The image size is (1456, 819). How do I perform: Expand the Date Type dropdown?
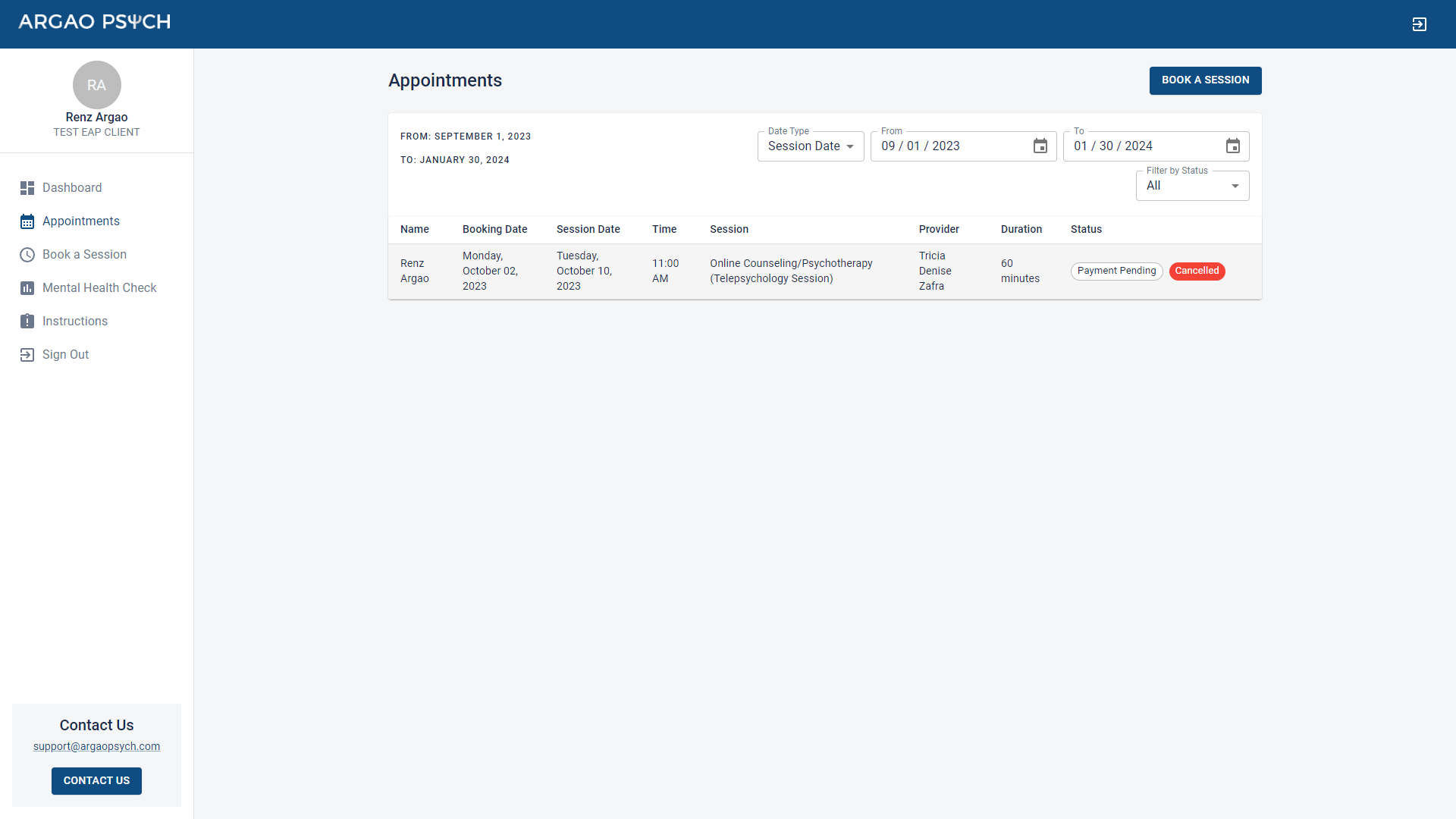click(810, 146)
